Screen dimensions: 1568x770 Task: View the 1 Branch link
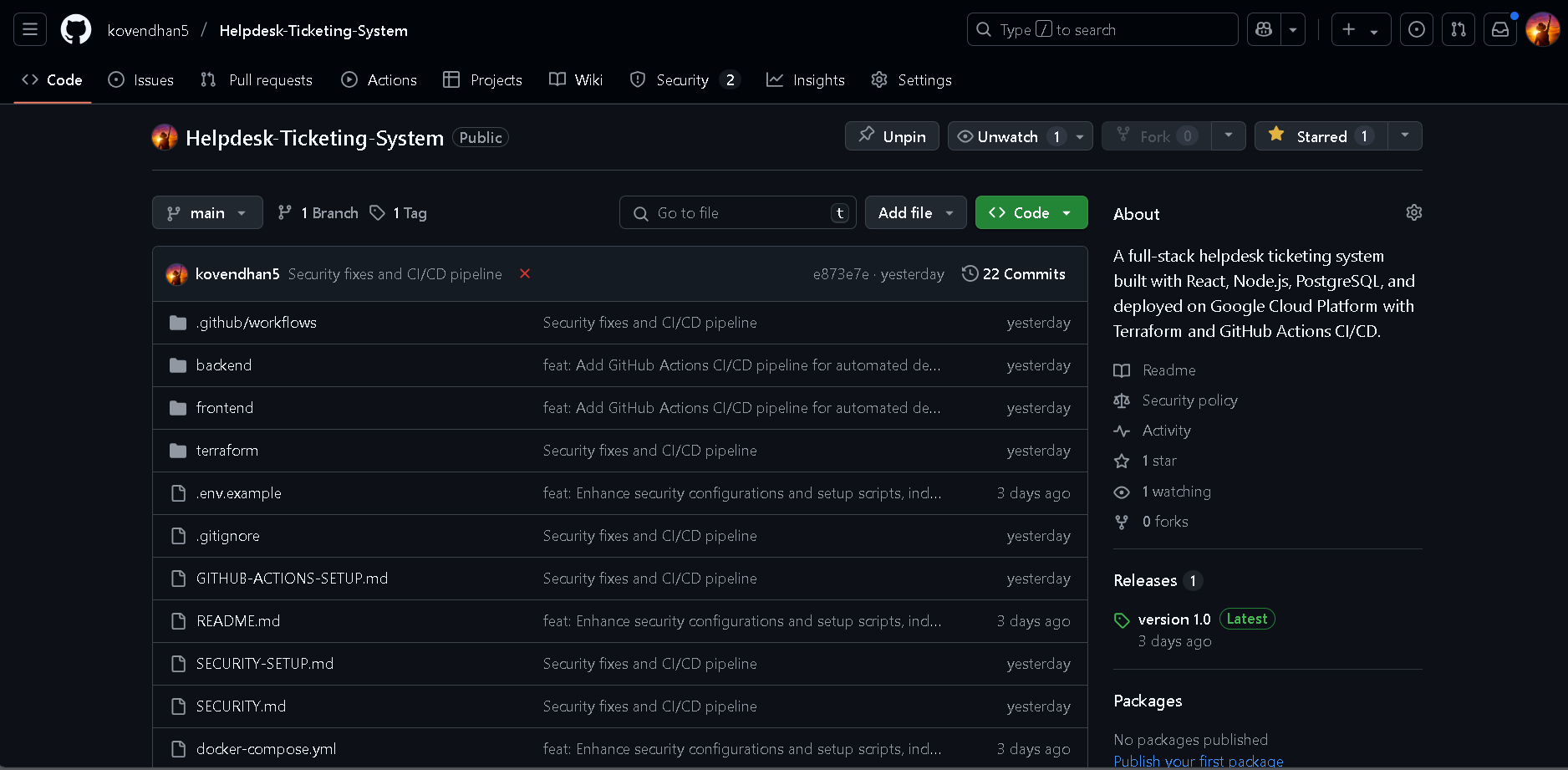coord(318,213)
